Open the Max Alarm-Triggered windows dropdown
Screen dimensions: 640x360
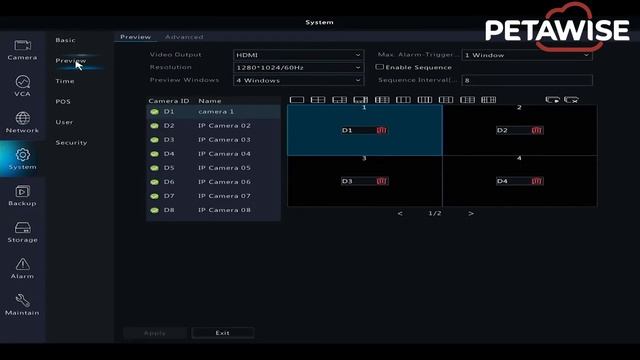point(527,55)
